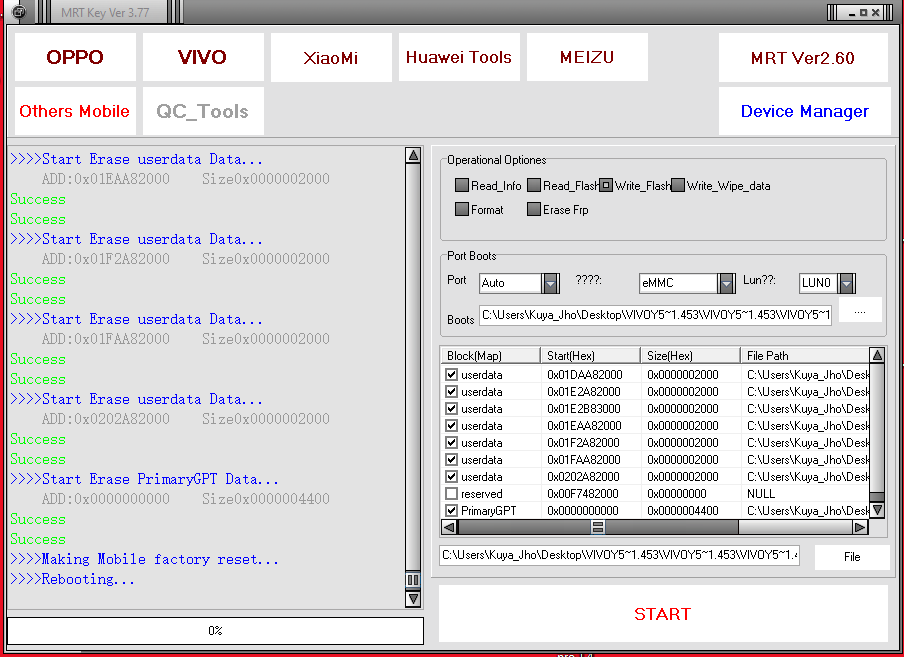This screenshot has height=657, width=904.
Task: Uncheck userdata row at 0x01E2A82000
Action: [x=451, y=392]
